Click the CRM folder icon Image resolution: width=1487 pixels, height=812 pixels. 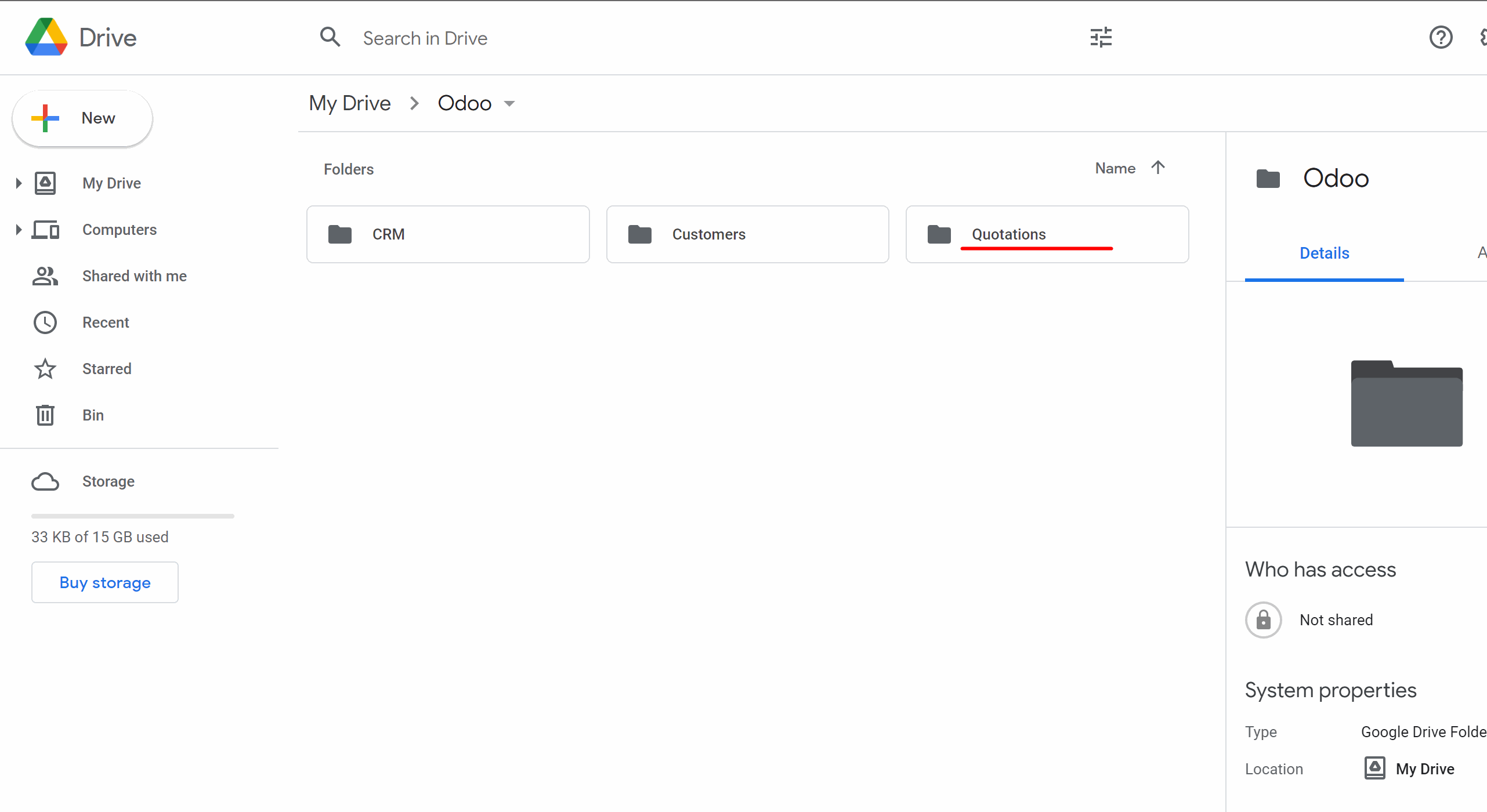tap(340, 234)
